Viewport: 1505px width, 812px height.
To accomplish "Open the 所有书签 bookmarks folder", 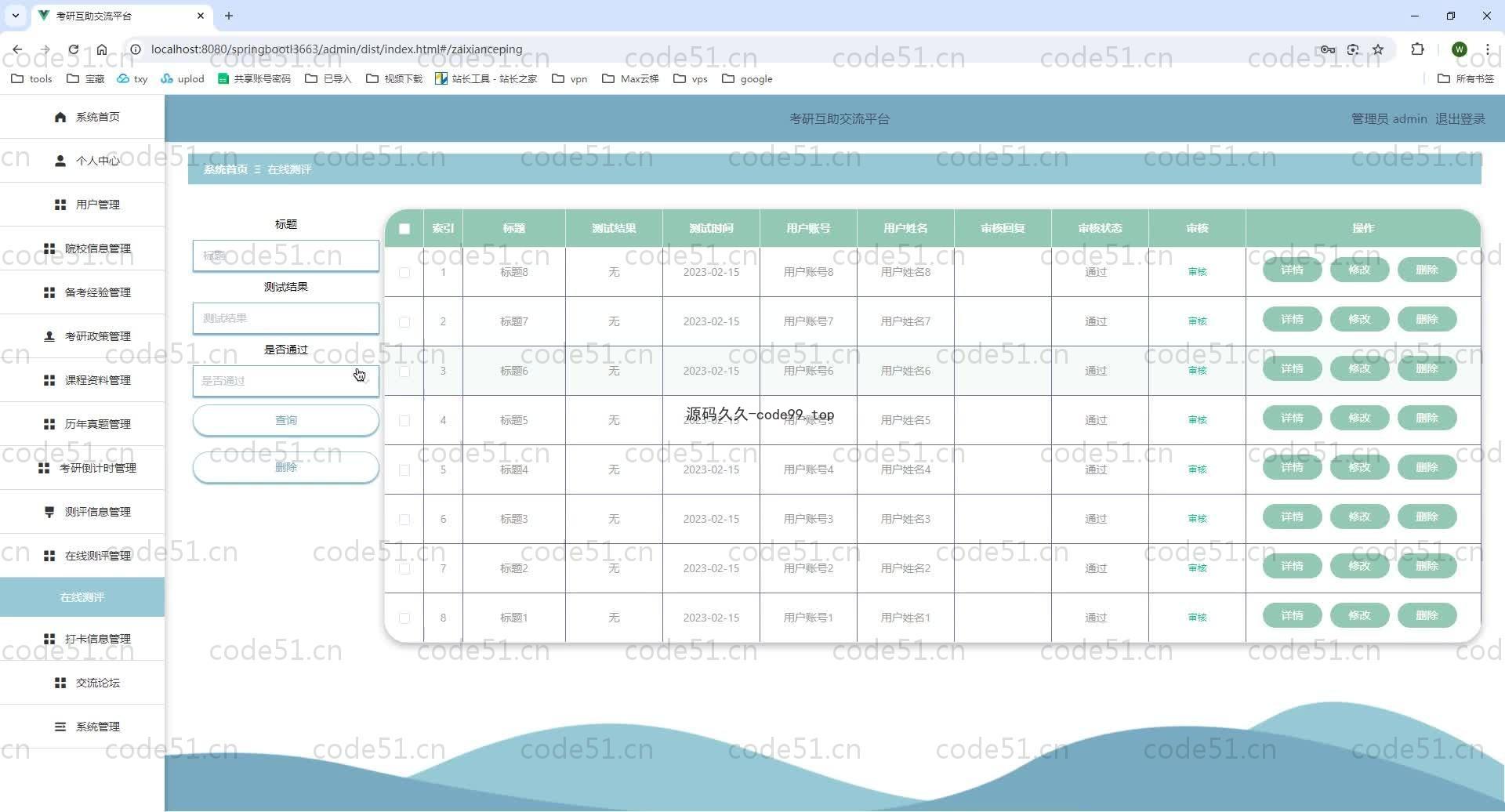I will pyautogui.click(x=1466, y=78).
